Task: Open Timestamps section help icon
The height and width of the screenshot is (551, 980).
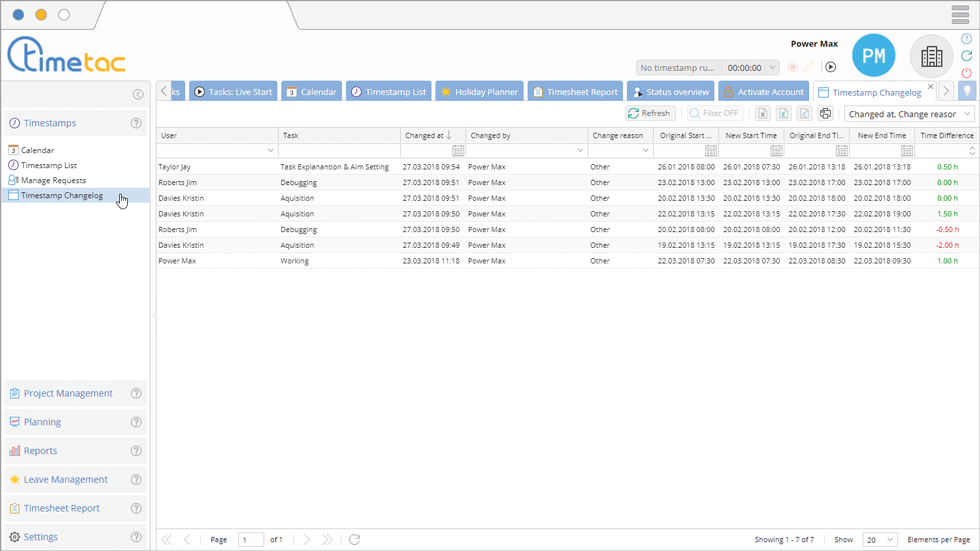Action: (136, 123)
